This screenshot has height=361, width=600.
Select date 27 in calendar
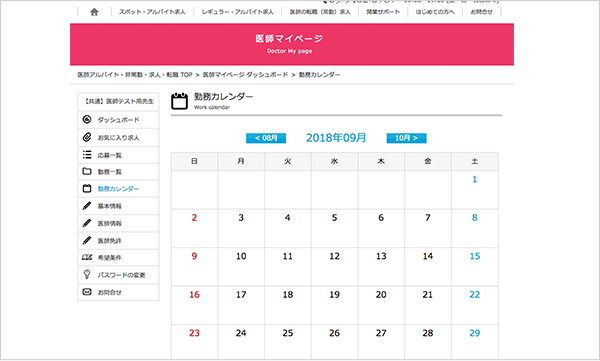[381, 333]
